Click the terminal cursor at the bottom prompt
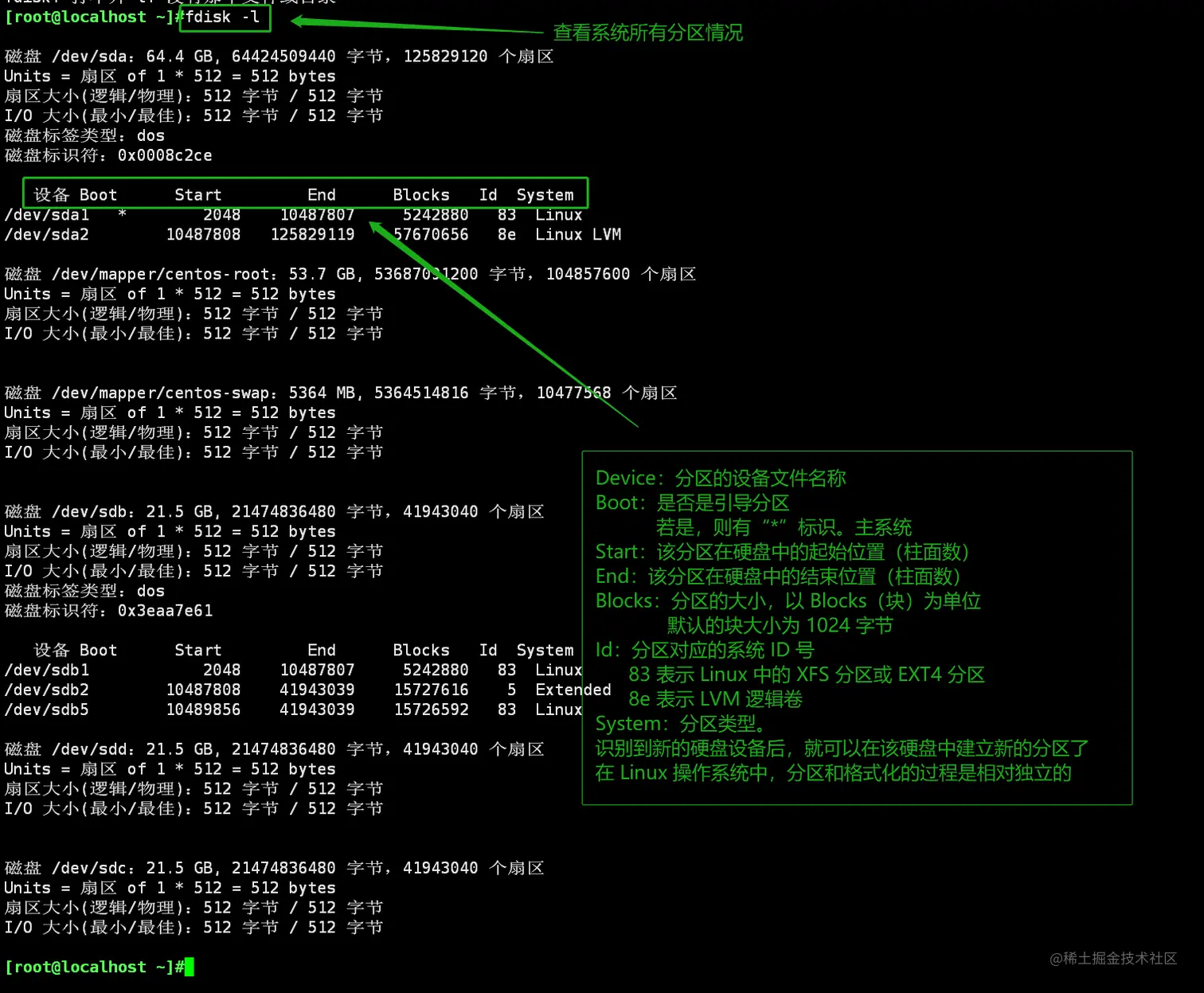1204x993 pixels. pyautogui.click(x=190, y=967)
